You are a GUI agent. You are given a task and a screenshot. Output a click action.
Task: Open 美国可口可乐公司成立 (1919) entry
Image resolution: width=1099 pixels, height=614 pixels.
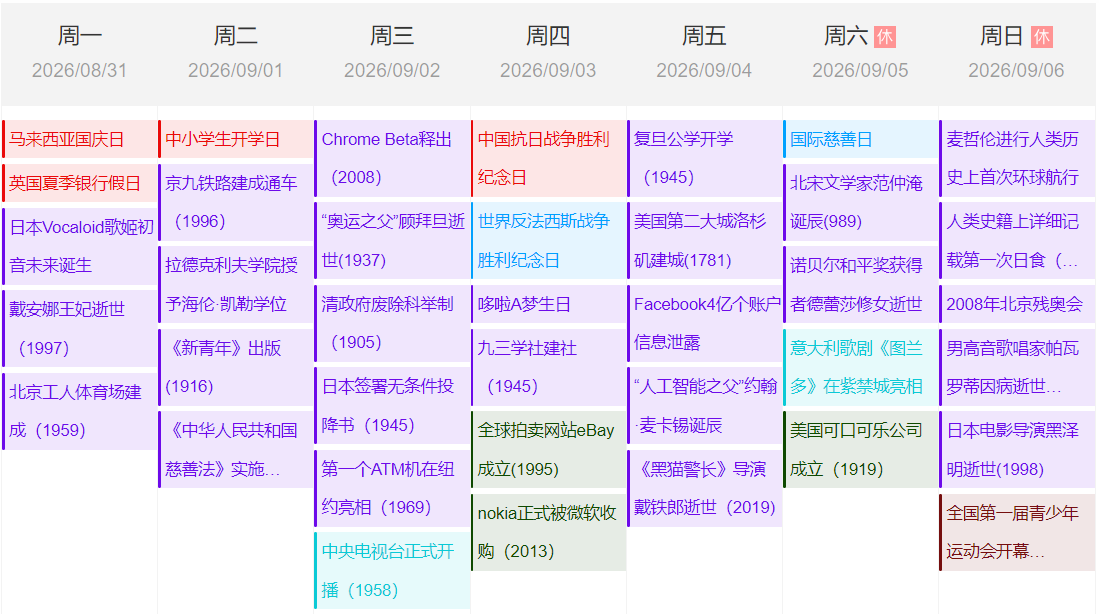coord(860,449)
